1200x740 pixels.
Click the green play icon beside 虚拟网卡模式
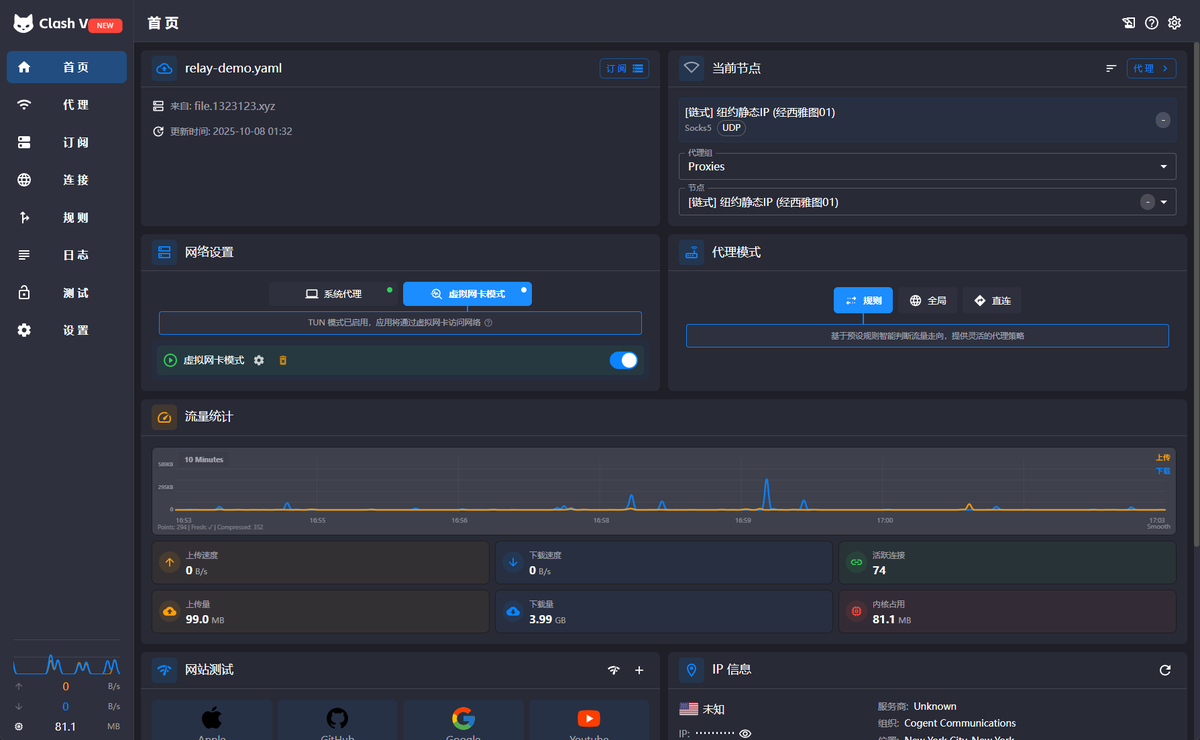pos(170,360)
